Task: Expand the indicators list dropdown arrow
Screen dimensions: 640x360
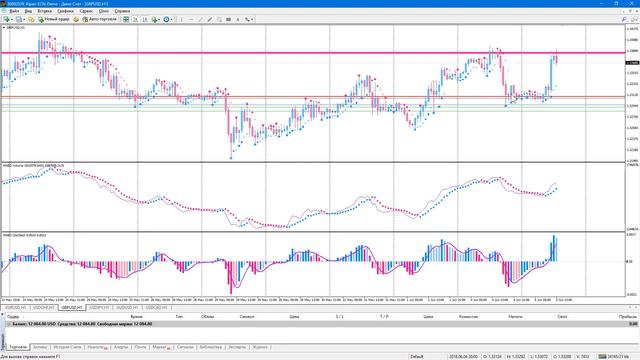Action: [x=159, y=19]
